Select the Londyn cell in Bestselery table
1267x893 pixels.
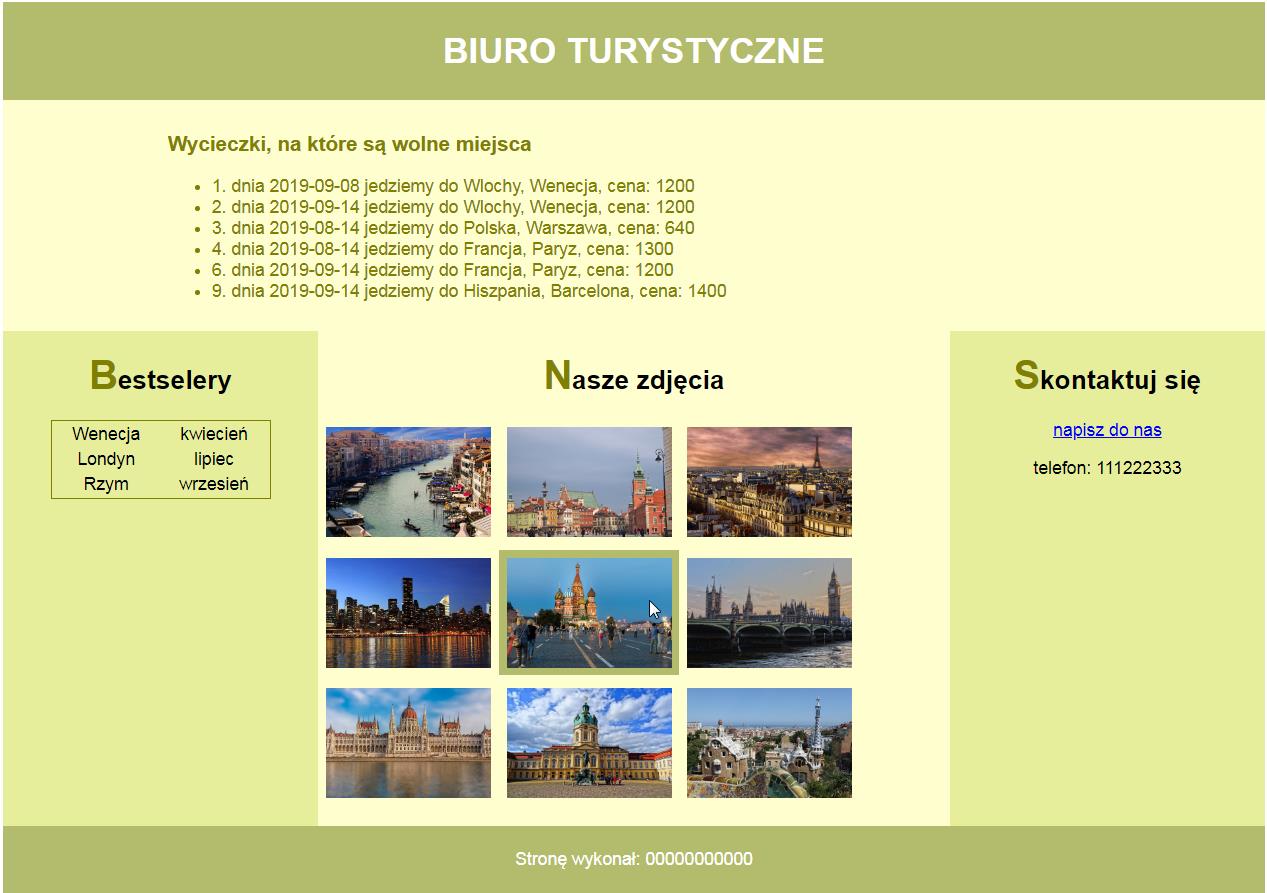pos(106,459)
